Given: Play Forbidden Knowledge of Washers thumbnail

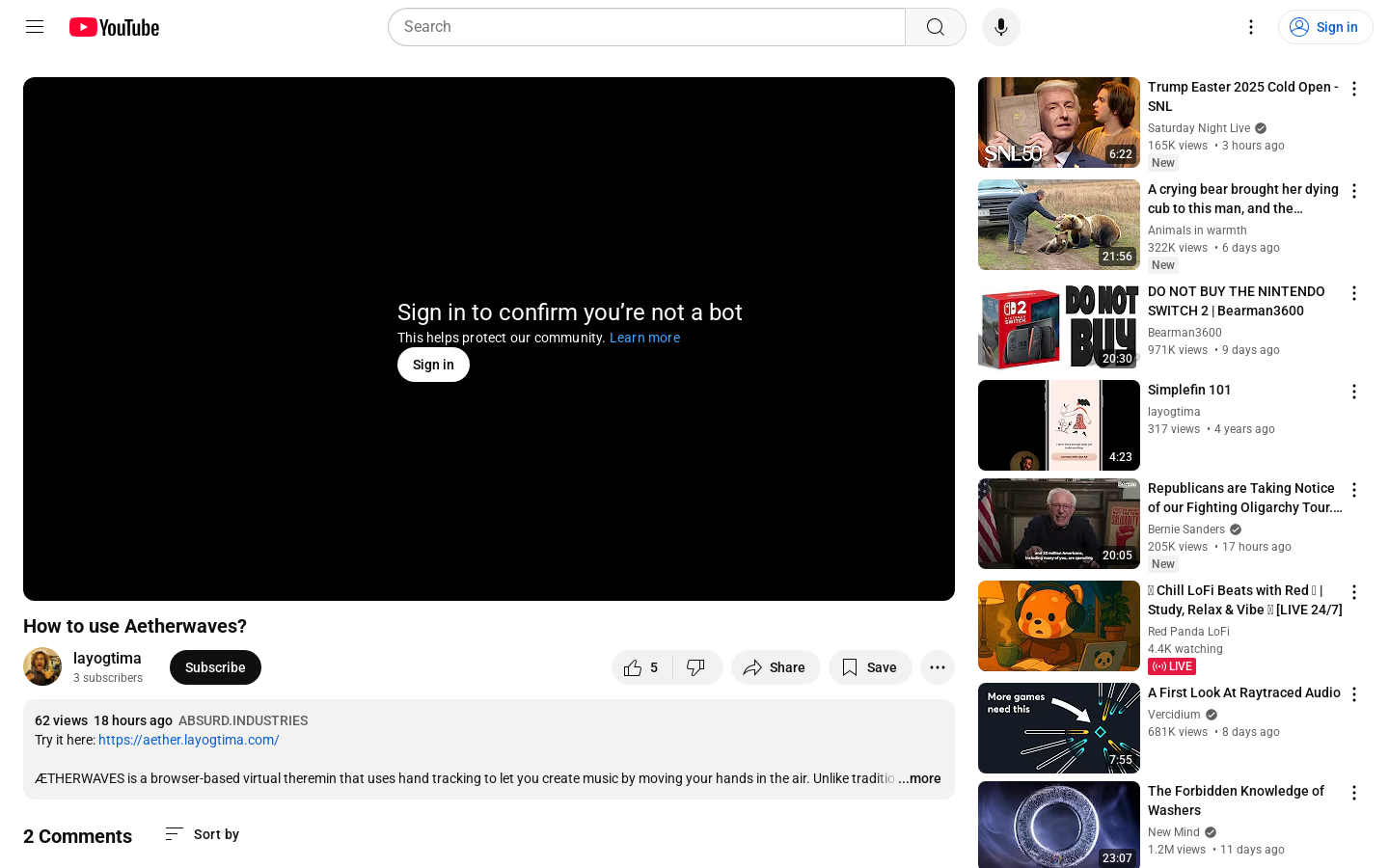Looking at the screenshot, I should click(x=1059, y=825).
